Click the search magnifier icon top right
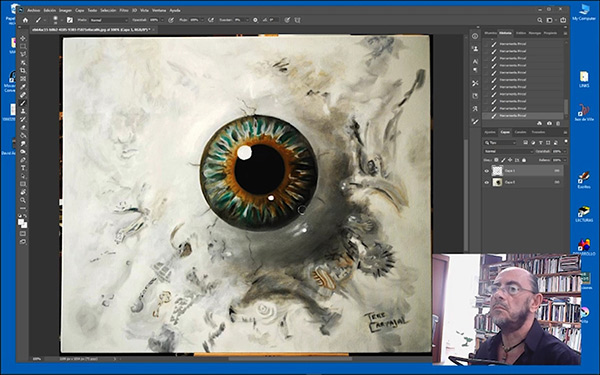 coord(540,20)
